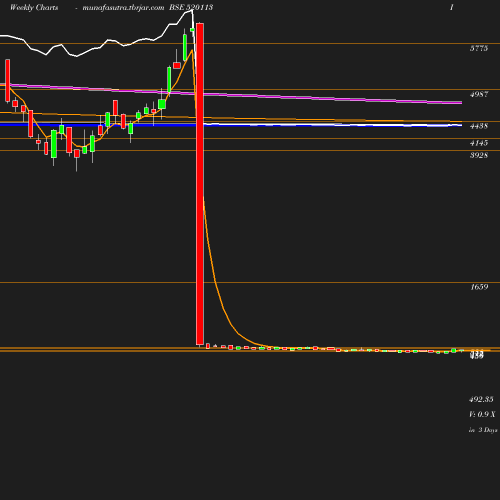
Task: Click the "Weekly Charts" title text
Action: [34, 7]
